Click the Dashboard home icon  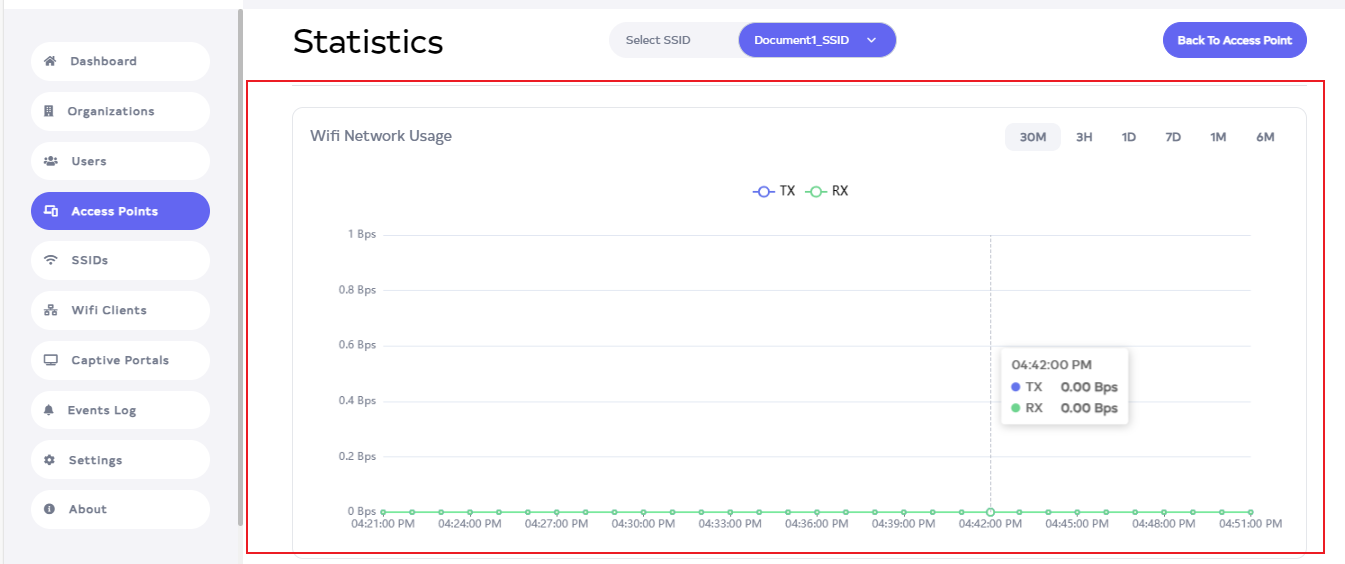50,61
